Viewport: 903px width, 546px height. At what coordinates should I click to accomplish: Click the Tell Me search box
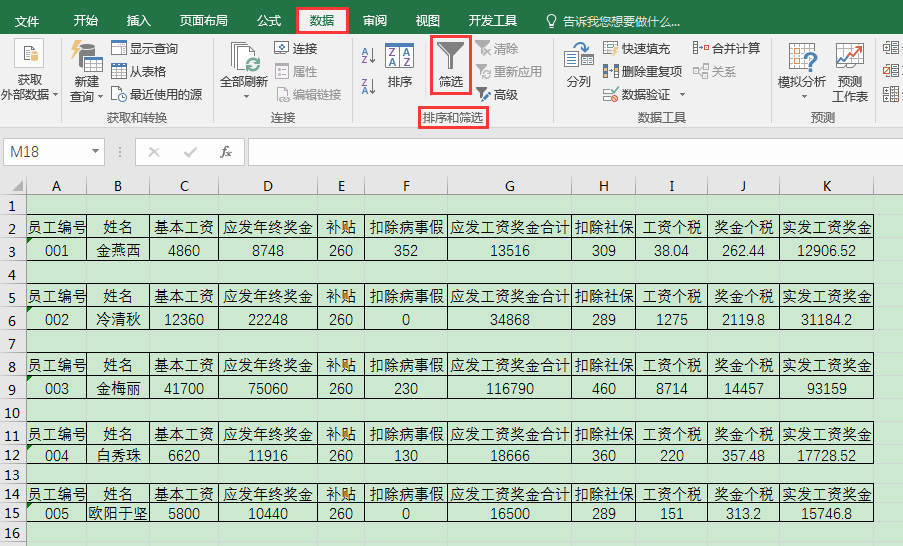[x=621, y=21]
